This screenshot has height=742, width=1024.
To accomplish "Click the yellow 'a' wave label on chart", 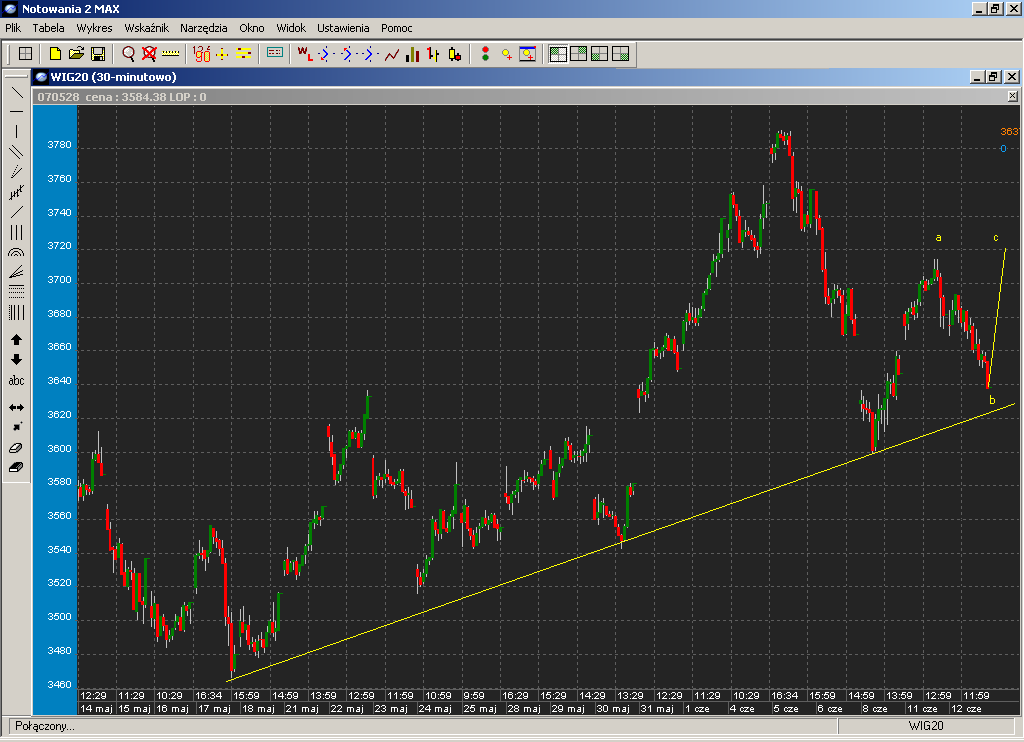I will [938, 238].
